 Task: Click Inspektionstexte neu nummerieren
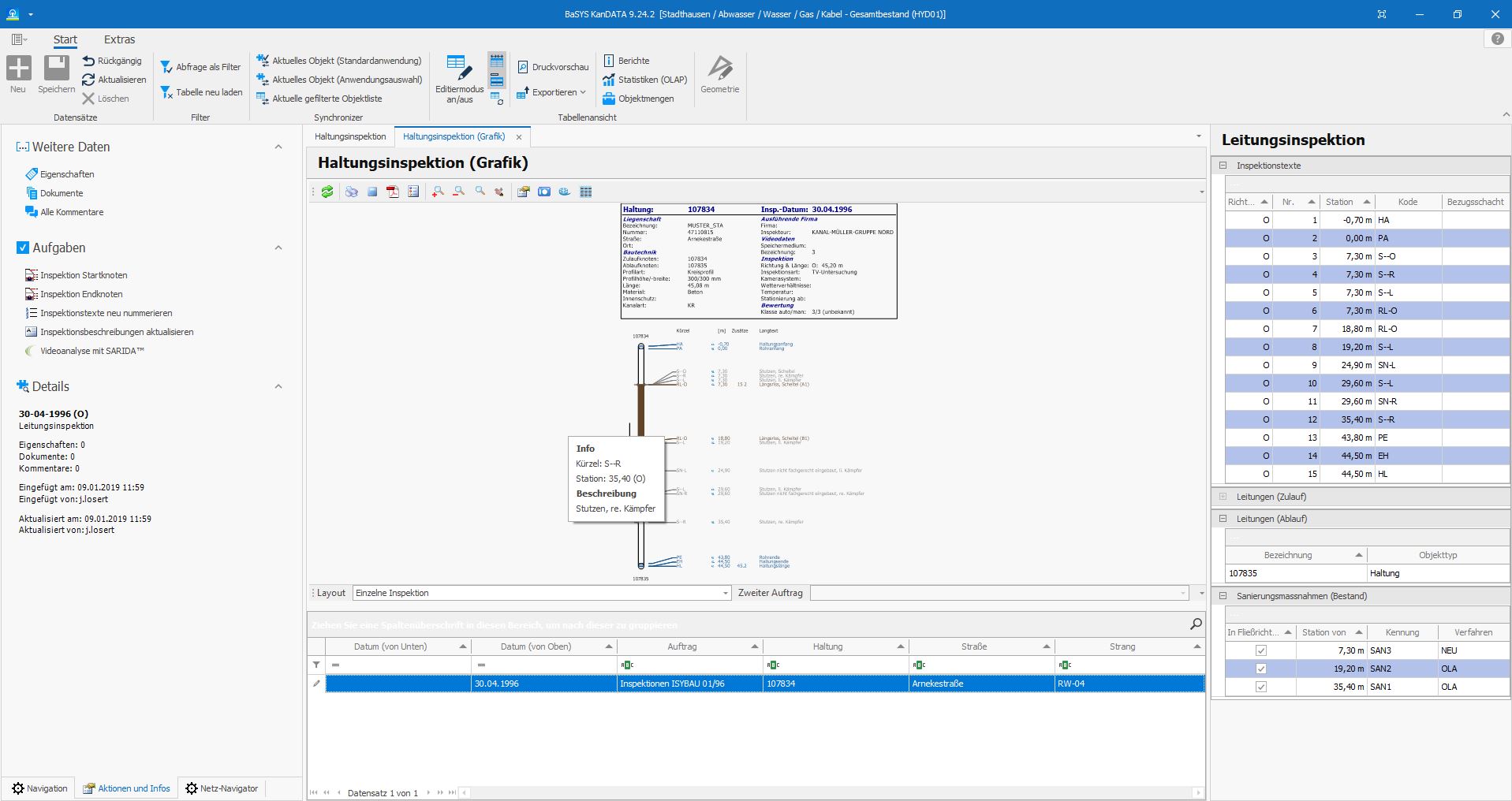pos(106,313)
